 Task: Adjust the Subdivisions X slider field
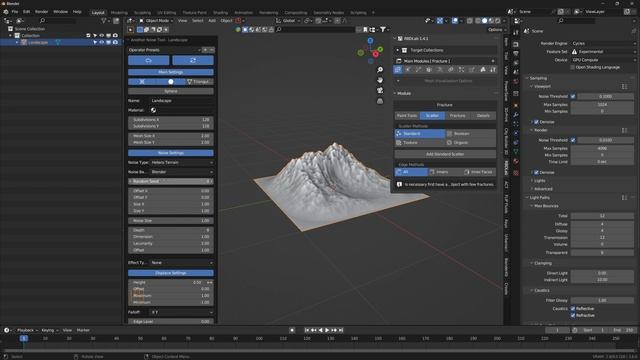pyautogui.click(x=171, y=120)
